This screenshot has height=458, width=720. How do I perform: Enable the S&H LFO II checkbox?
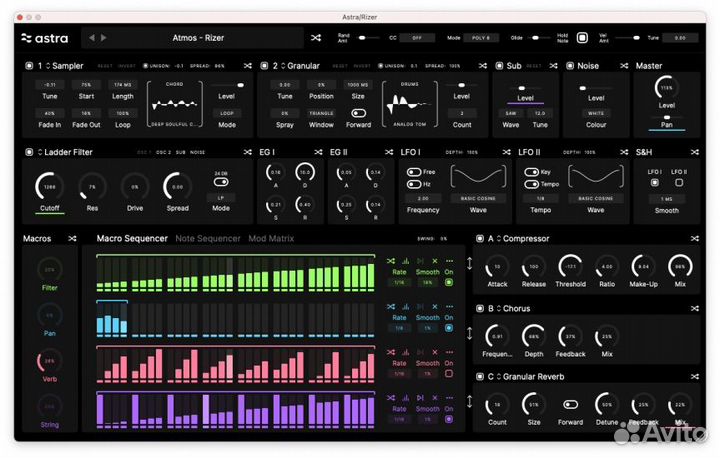(x=679, y=182)
